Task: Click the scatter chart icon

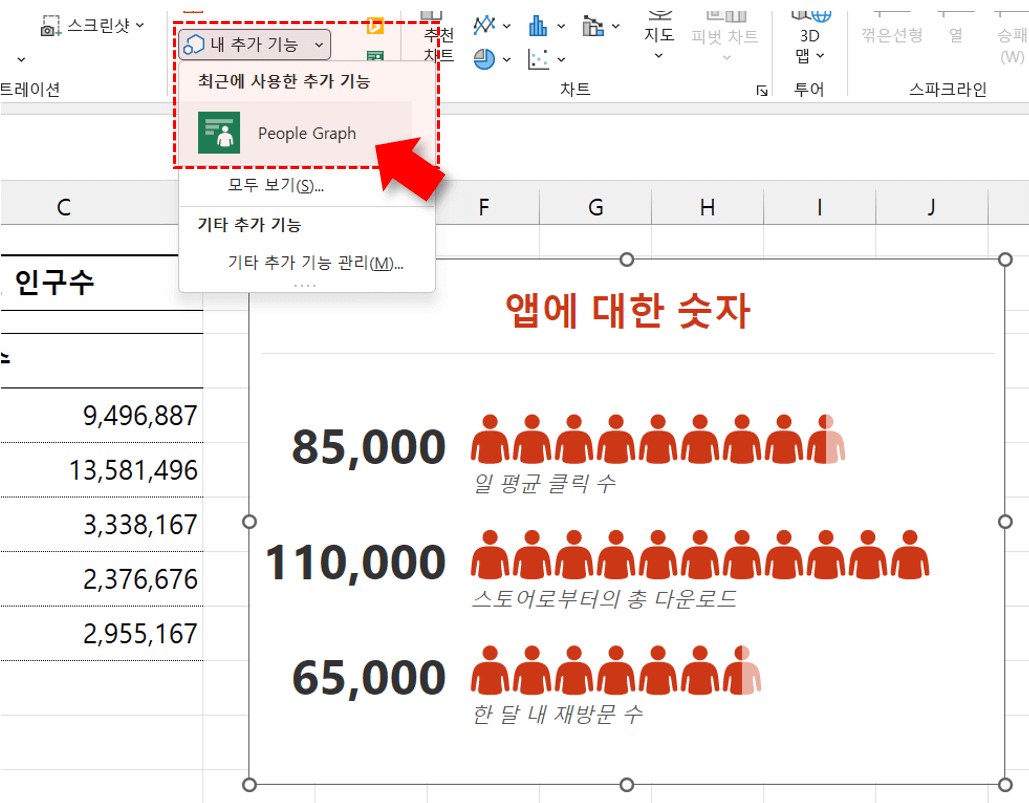Action: click(x=538, y=59)
